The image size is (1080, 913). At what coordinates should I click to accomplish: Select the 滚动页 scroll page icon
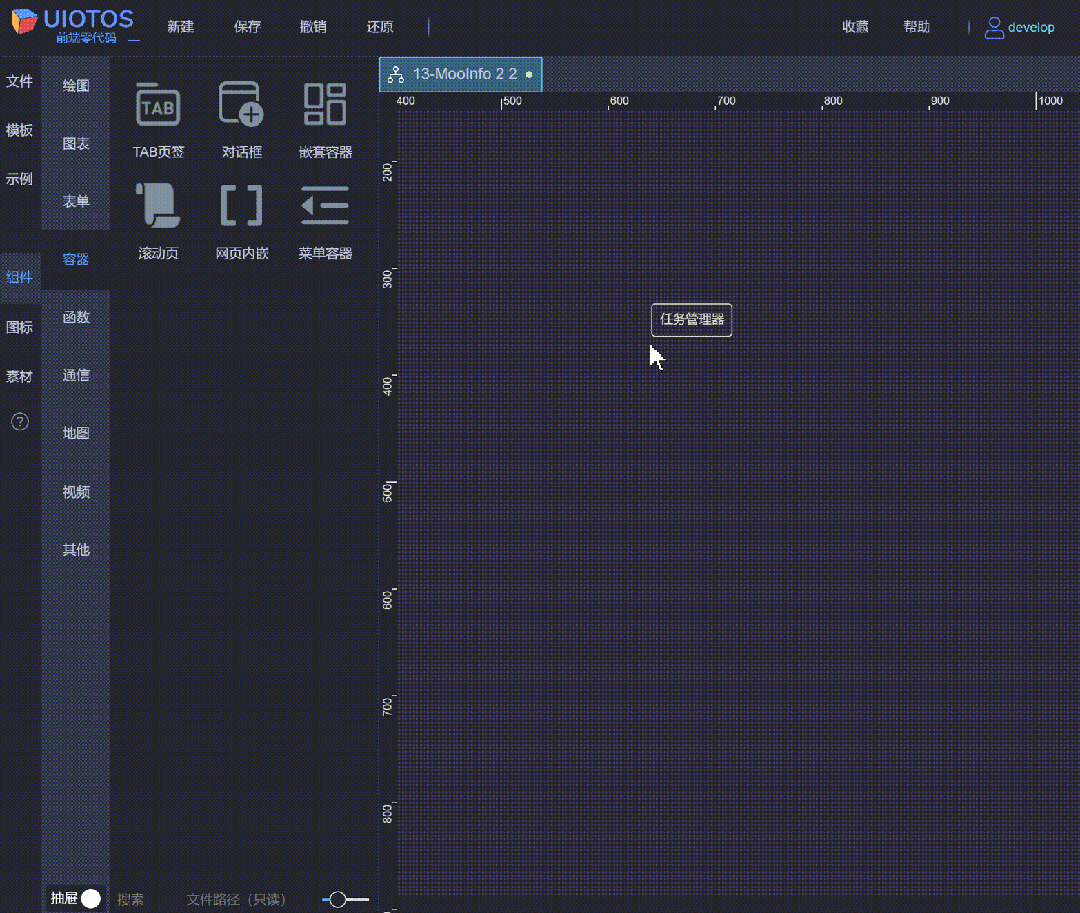tap(158, 205)
